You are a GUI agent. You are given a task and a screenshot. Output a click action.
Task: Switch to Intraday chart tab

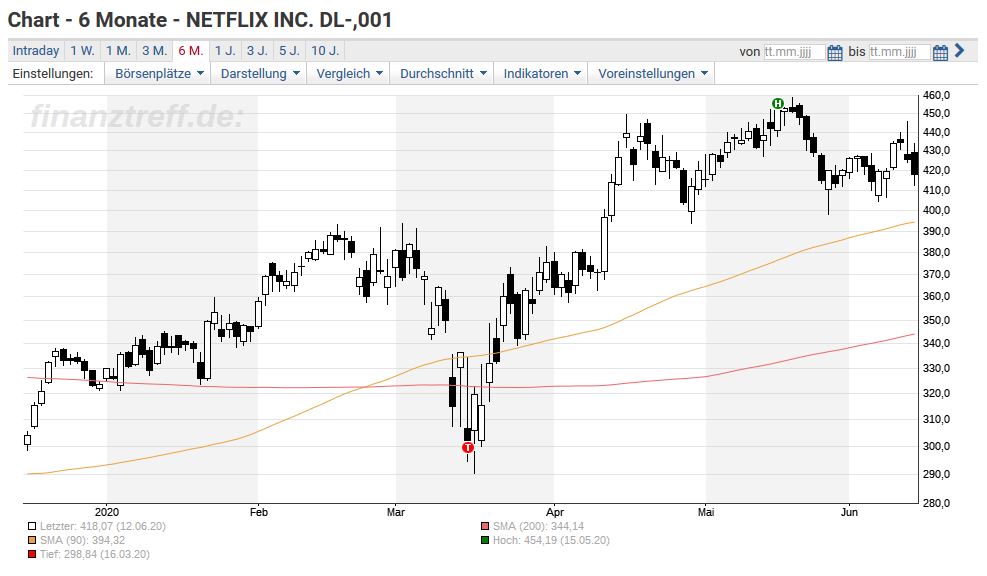click(36, 50)
